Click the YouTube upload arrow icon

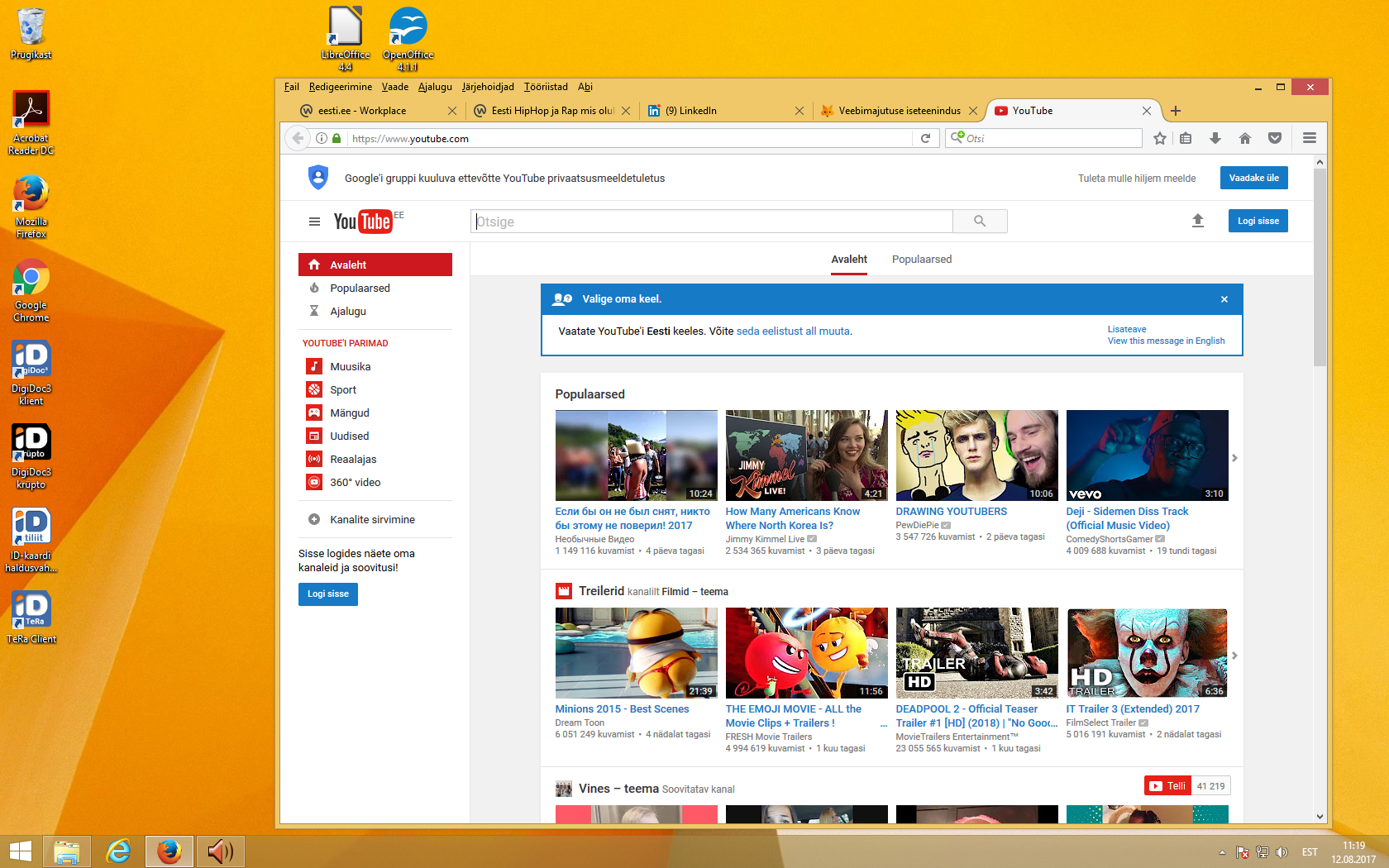point(1197,221)
